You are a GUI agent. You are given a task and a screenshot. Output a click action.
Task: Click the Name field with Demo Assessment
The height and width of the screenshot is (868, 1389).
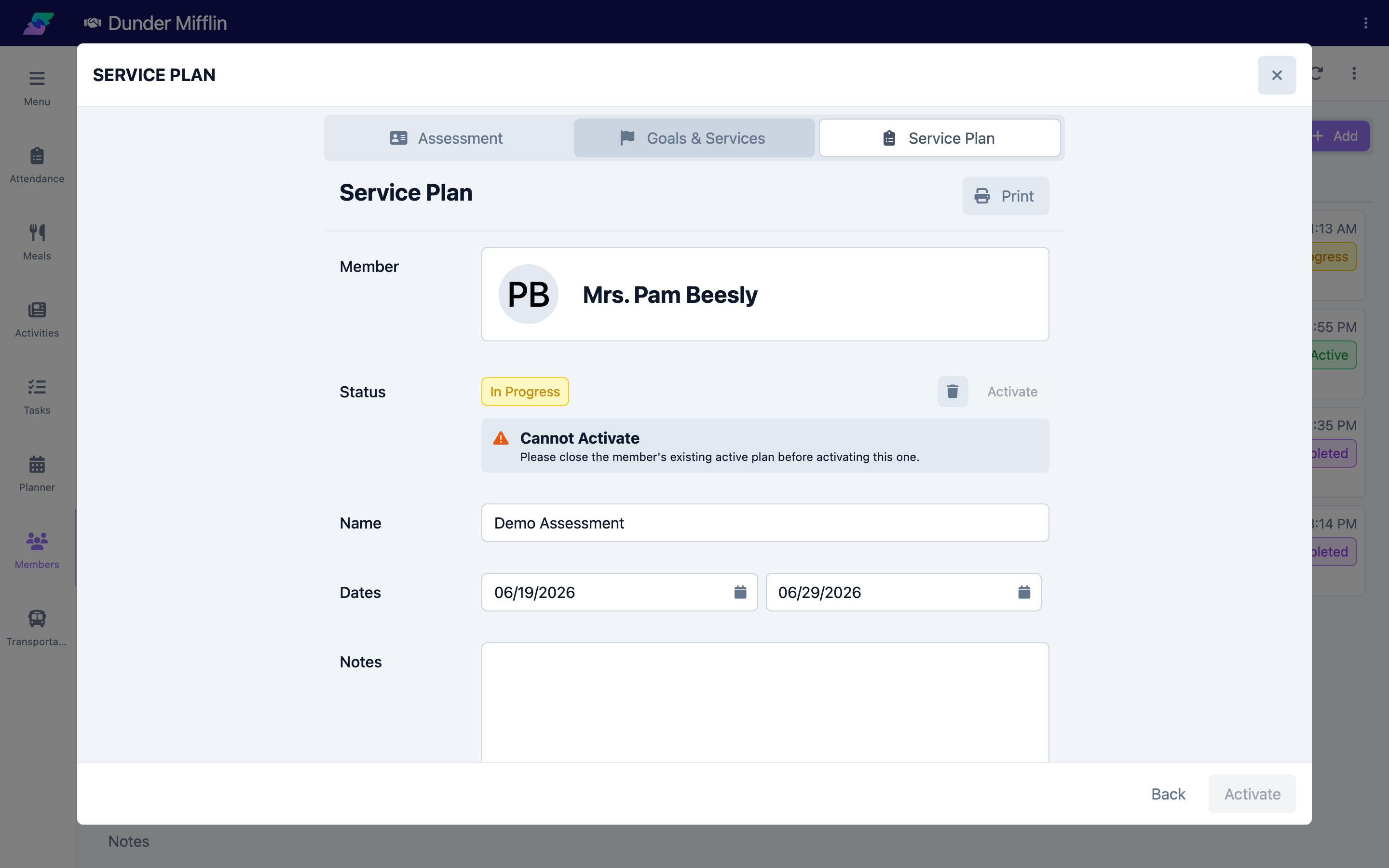click(x=764, y=522)
